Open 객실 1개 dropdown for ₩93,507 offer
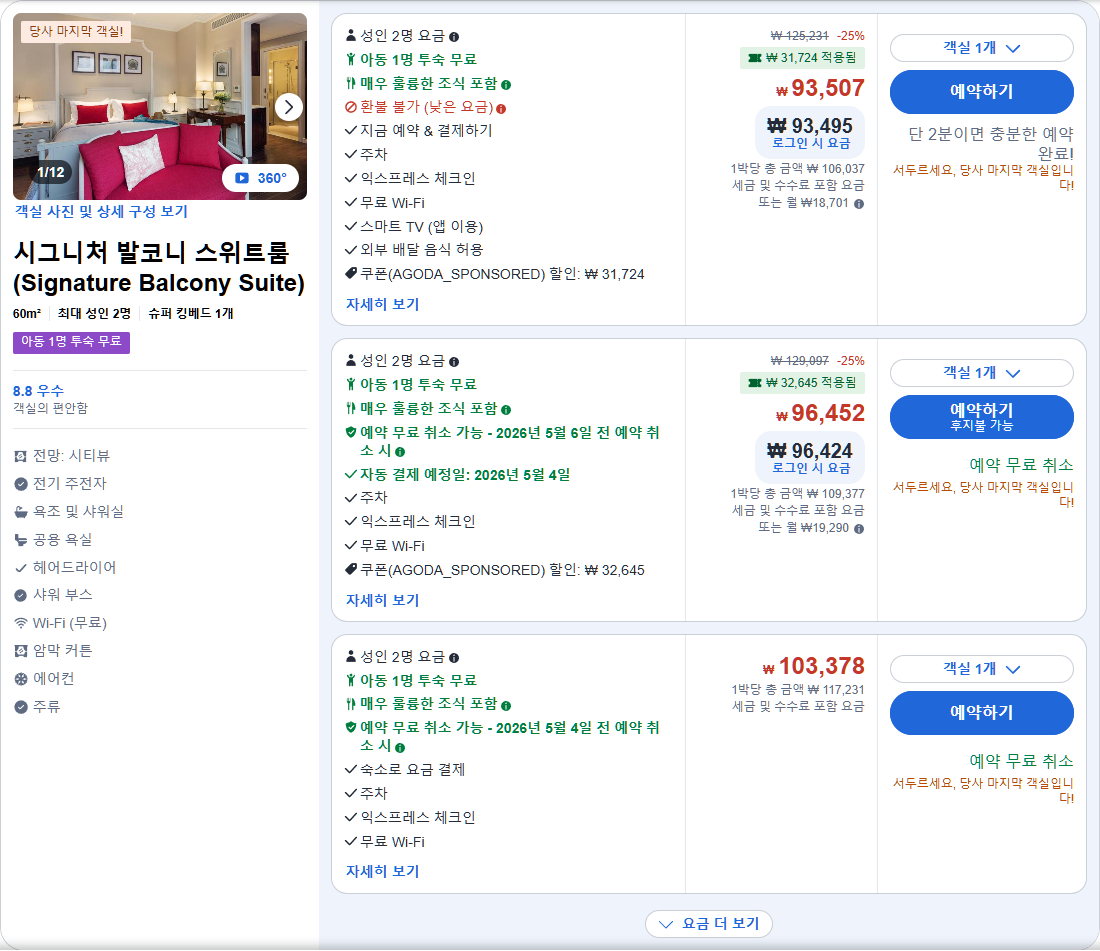This screenshot has width=1100, height=951. click(x=981, y=48)
